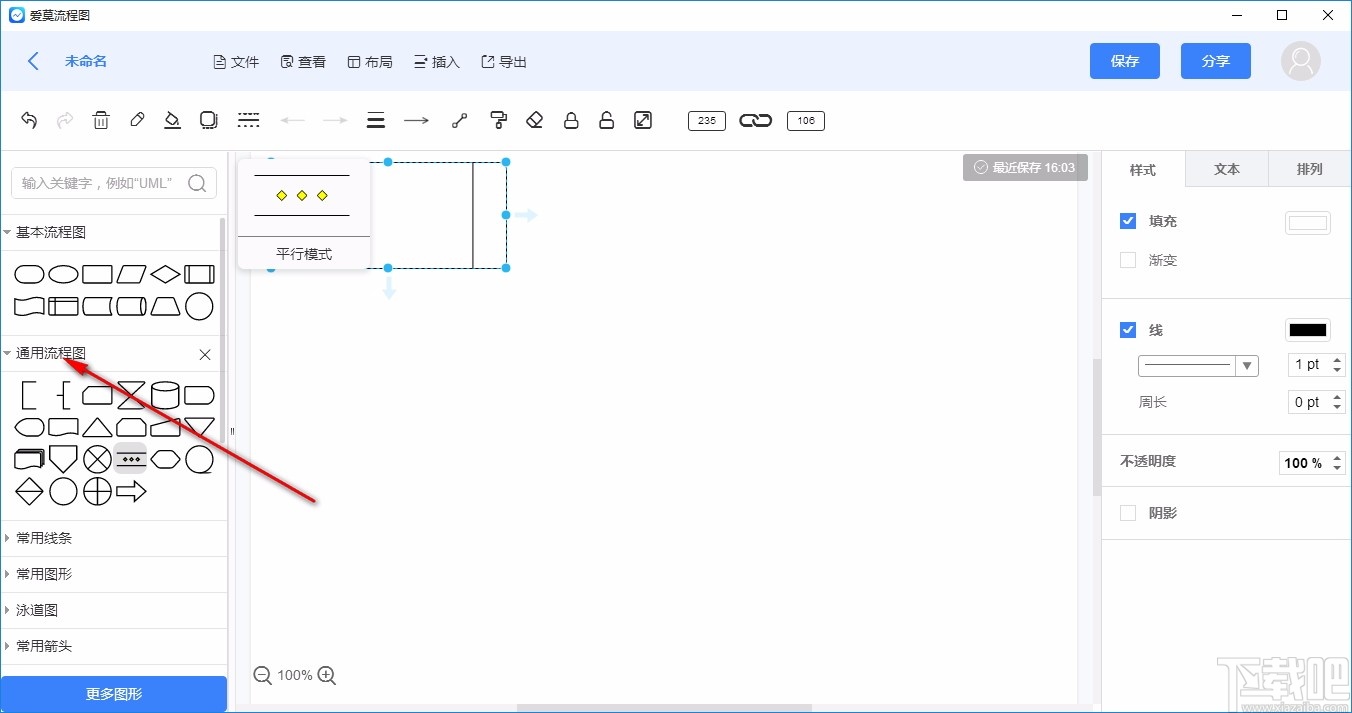Open the 插入 menu
Image resolution: width=1352 pixels, height=713 pixels.
[437, 62]
